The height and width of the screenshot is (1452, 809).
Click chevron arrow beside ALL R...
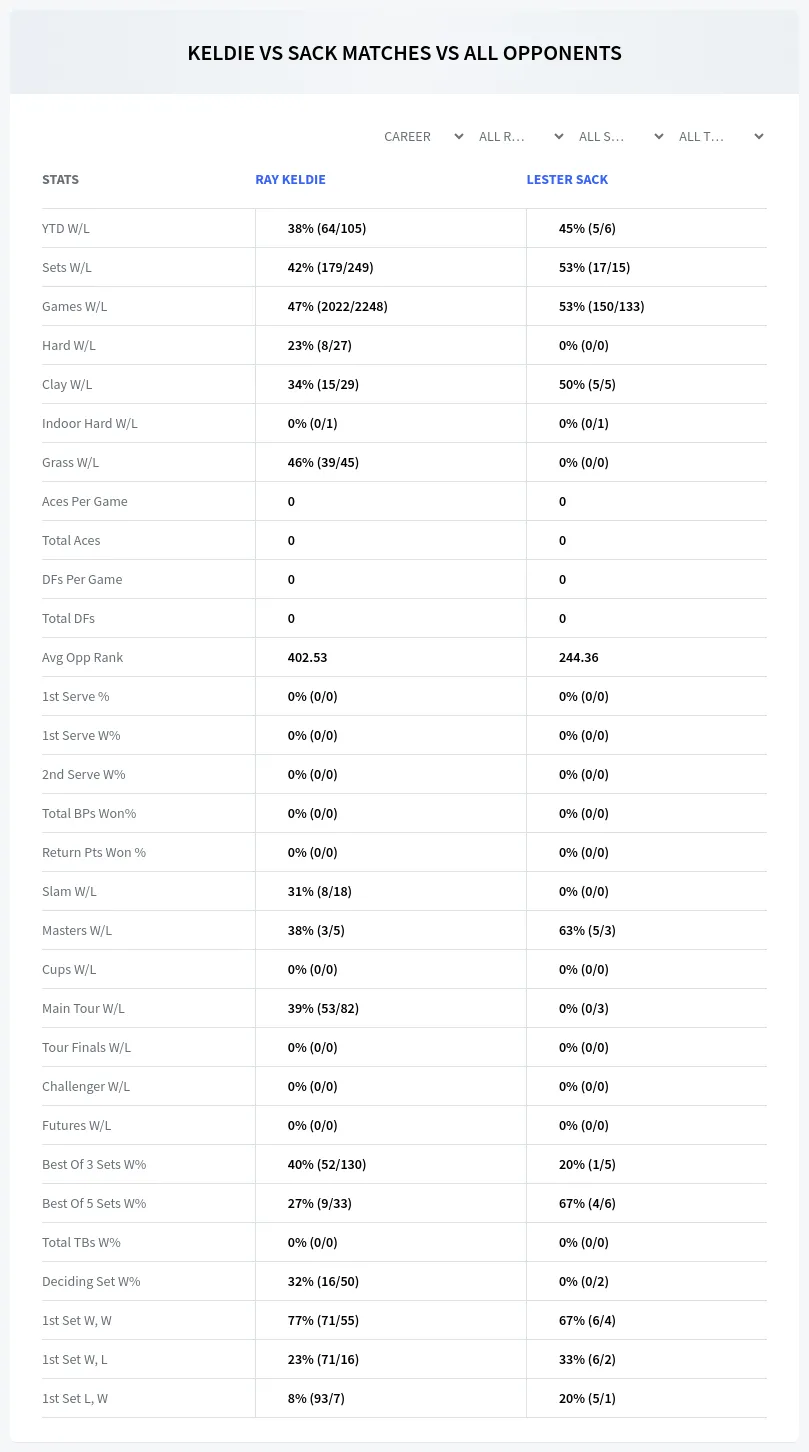tap(559, 136)
